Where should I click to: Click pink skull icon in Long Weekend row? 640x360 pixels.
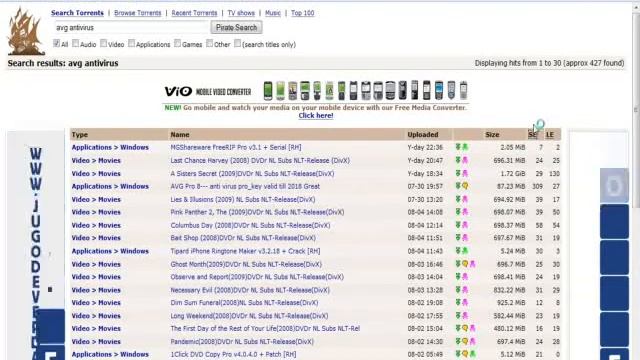pyautogui.click(x=465, y=316)
